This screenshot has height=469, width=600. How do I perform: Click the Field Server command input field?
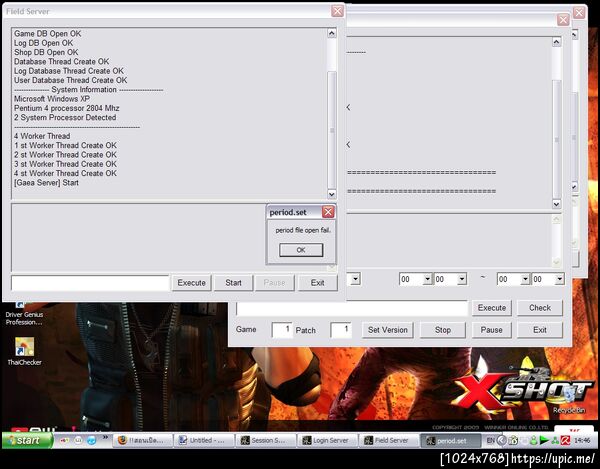pos(90,283)
